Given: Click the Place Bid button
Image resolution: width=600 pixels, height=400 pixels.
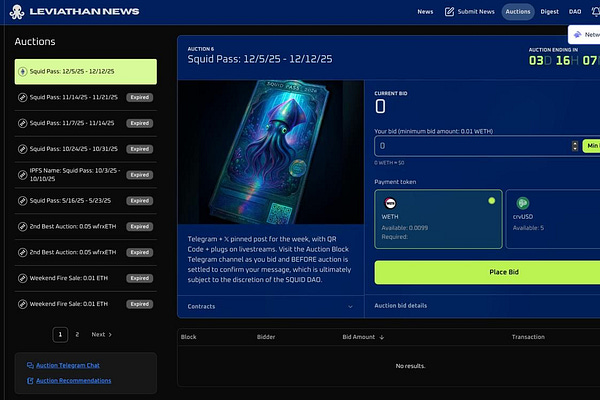Looking at the screenshot, I should click(x=487, y=272).
